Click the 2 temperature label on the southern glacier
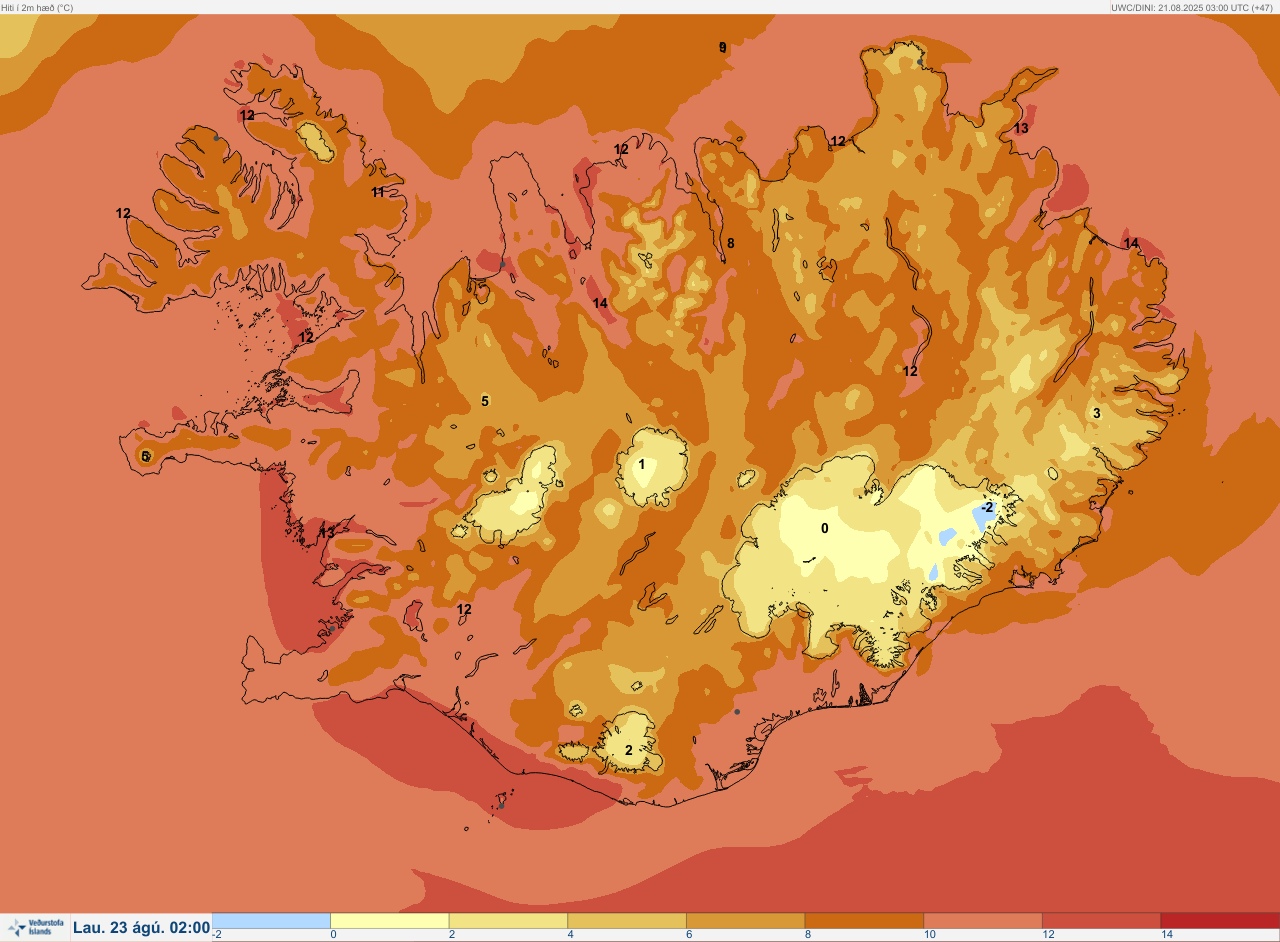The image size is (1280, 942). point(629,750)
